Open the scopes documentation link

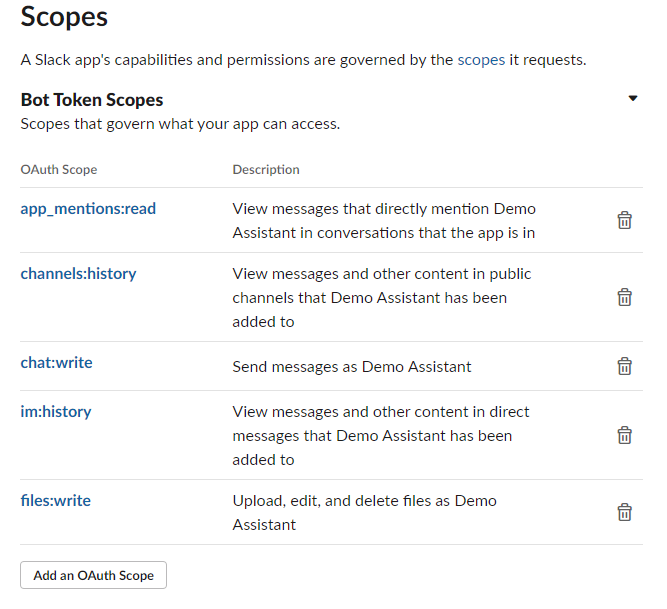(x=481, y=60)
